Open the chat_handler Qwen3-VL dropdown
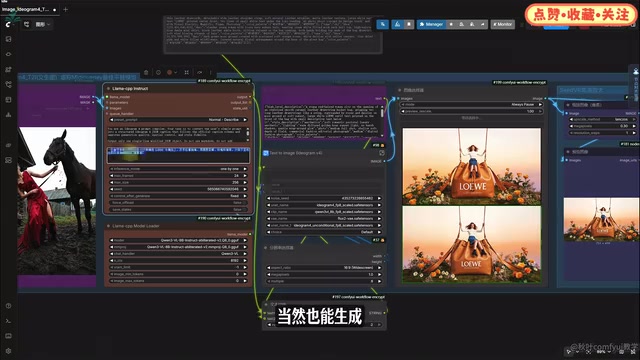640x360 pixels. pyautogui.click(x=178, y=253)
